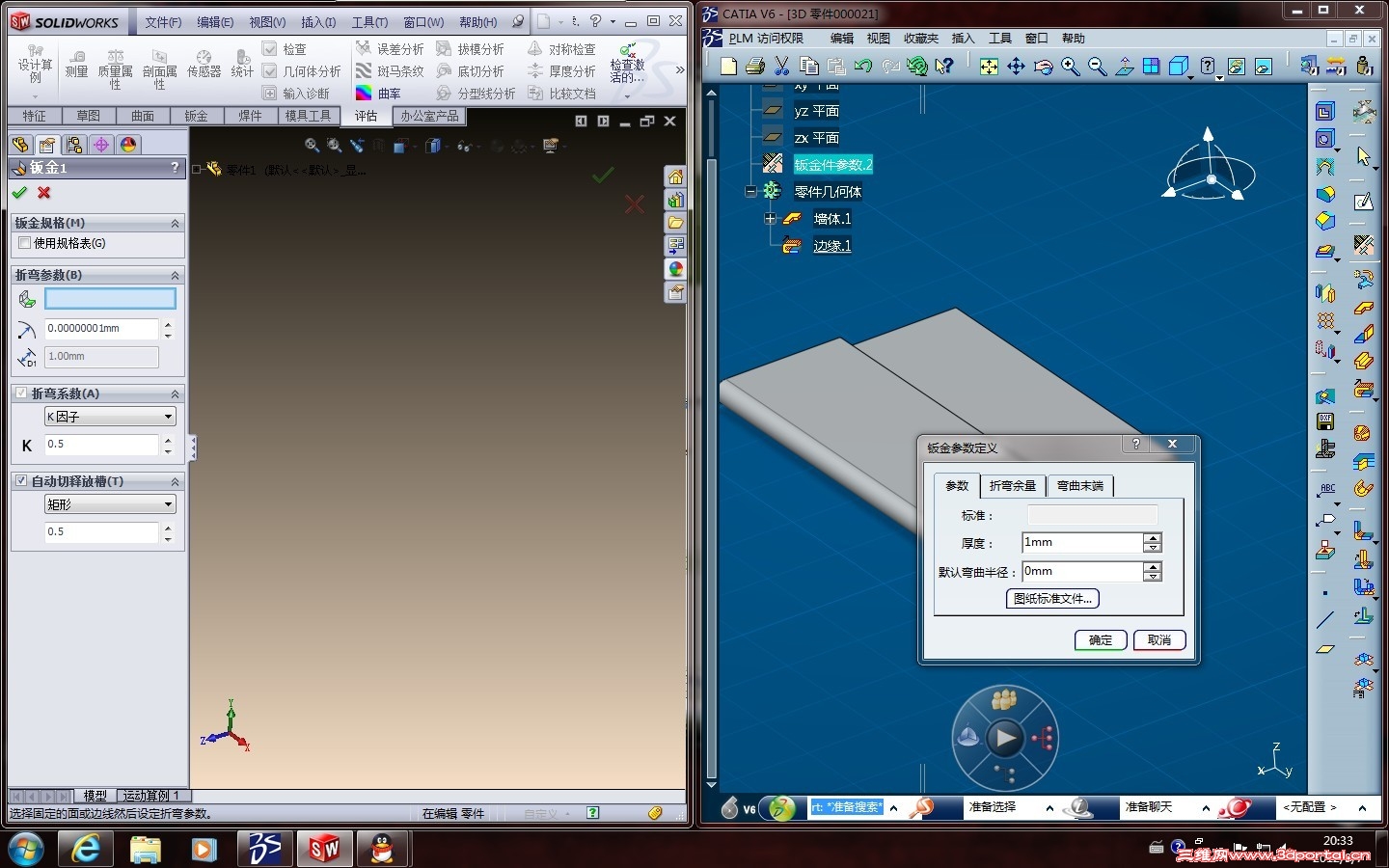Click the 图纸标准文件... button
This screenshot has width=1389, height=868.
tap(1052, 599)
